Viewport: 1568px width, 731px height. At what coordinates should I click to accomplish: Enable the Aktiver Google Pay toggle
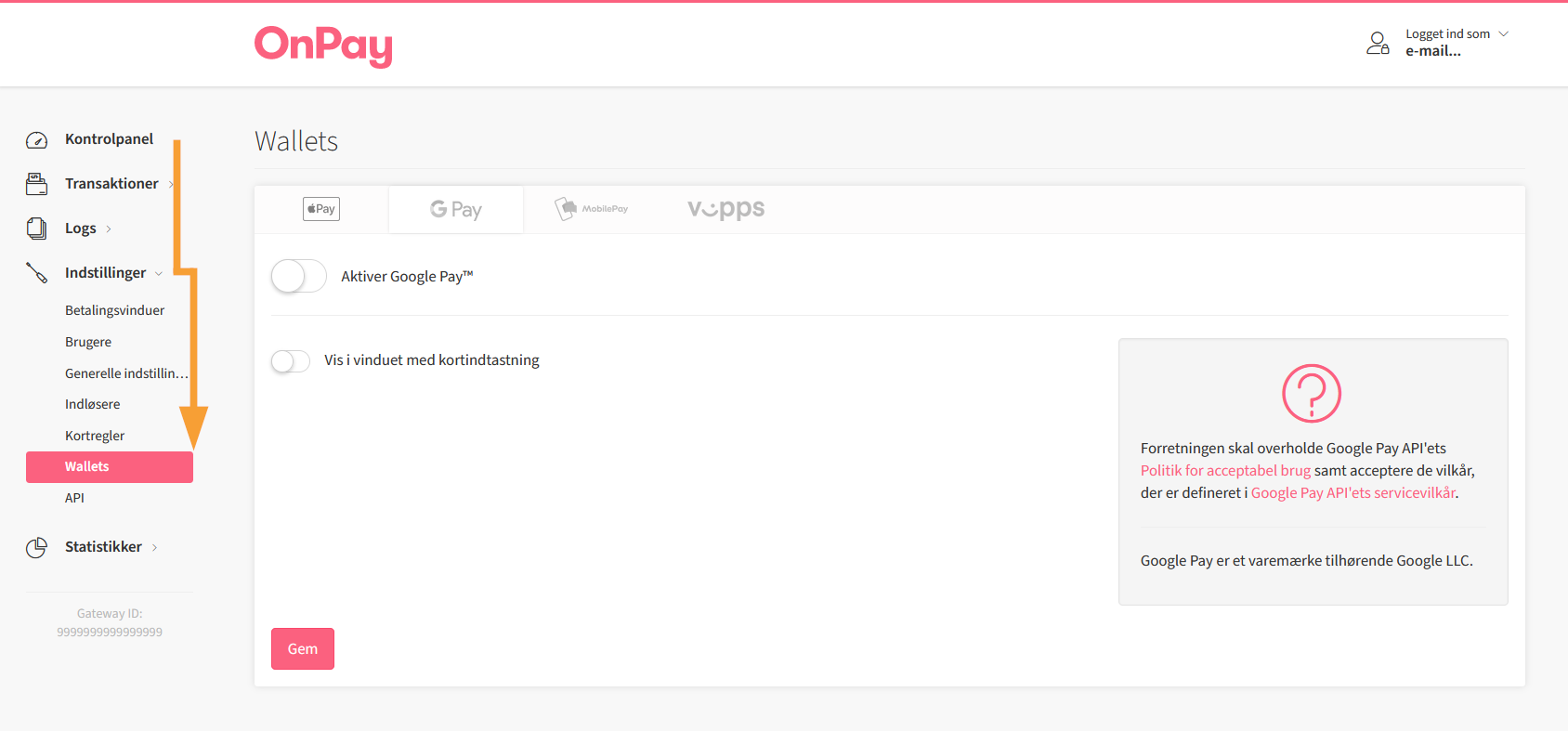(299, 276)
